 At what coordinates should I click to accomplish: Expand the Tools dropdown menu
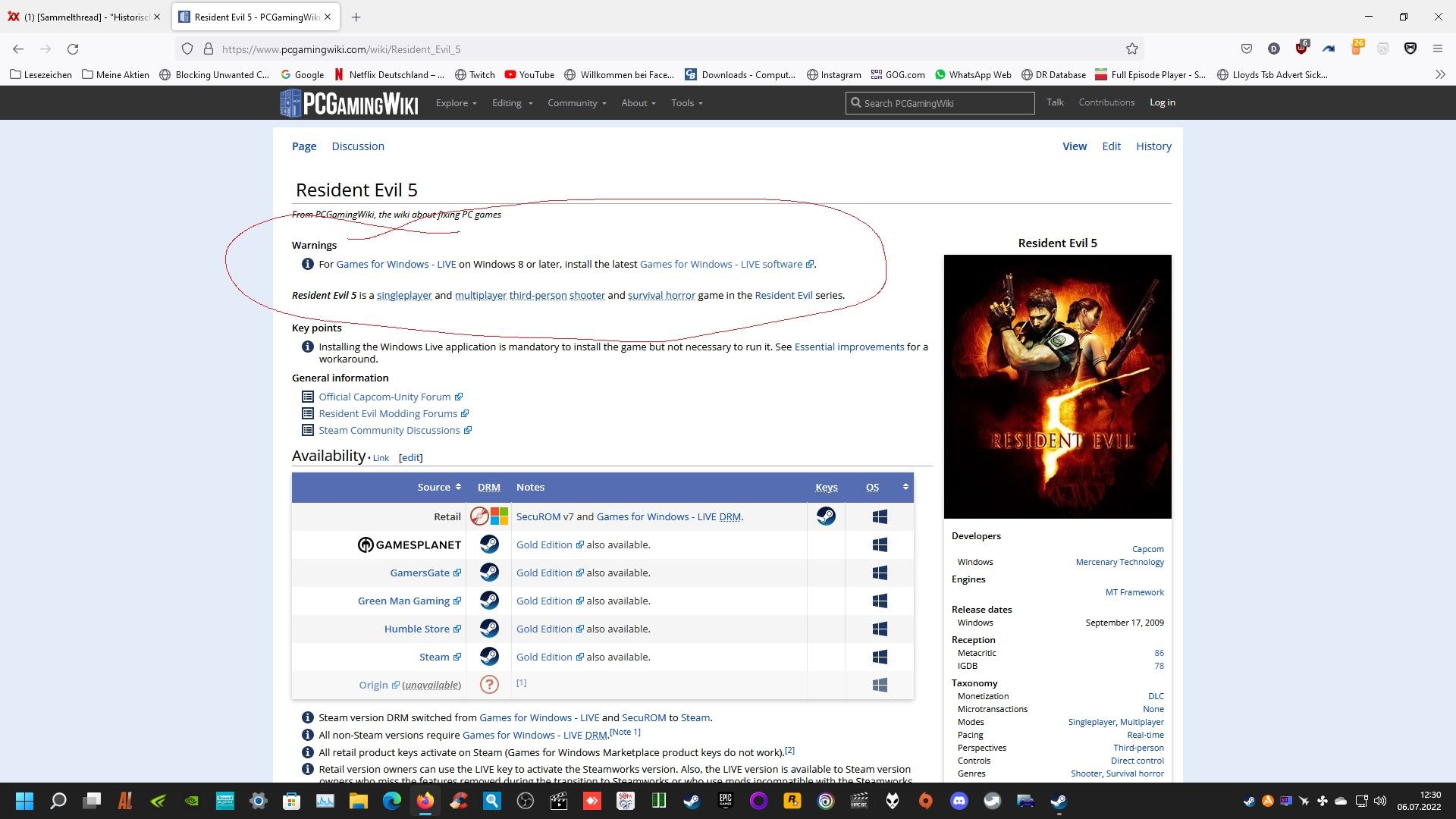pos(686,103)
